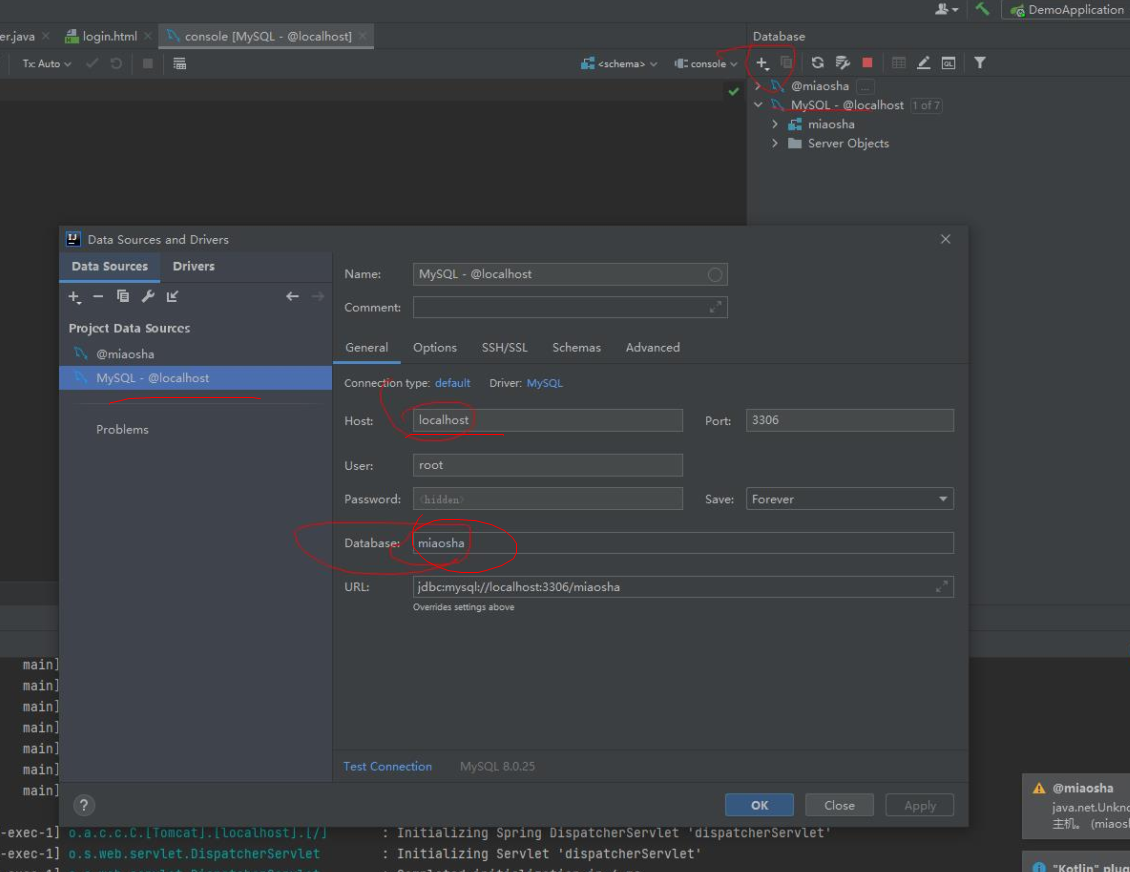Click the '1 of 7' schemas badge
This screenshot has width=1130, height=872.
tap(925, 105)
